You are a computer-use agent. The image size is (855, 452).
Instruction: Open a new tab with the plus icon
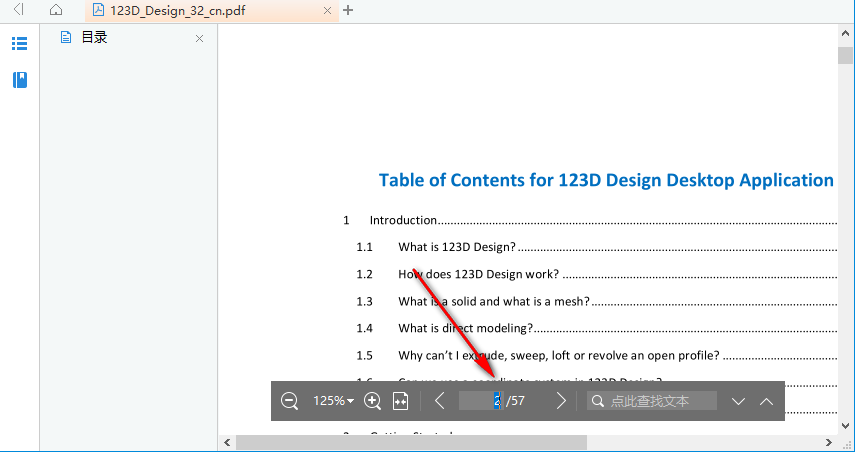[x=348, y=10]
